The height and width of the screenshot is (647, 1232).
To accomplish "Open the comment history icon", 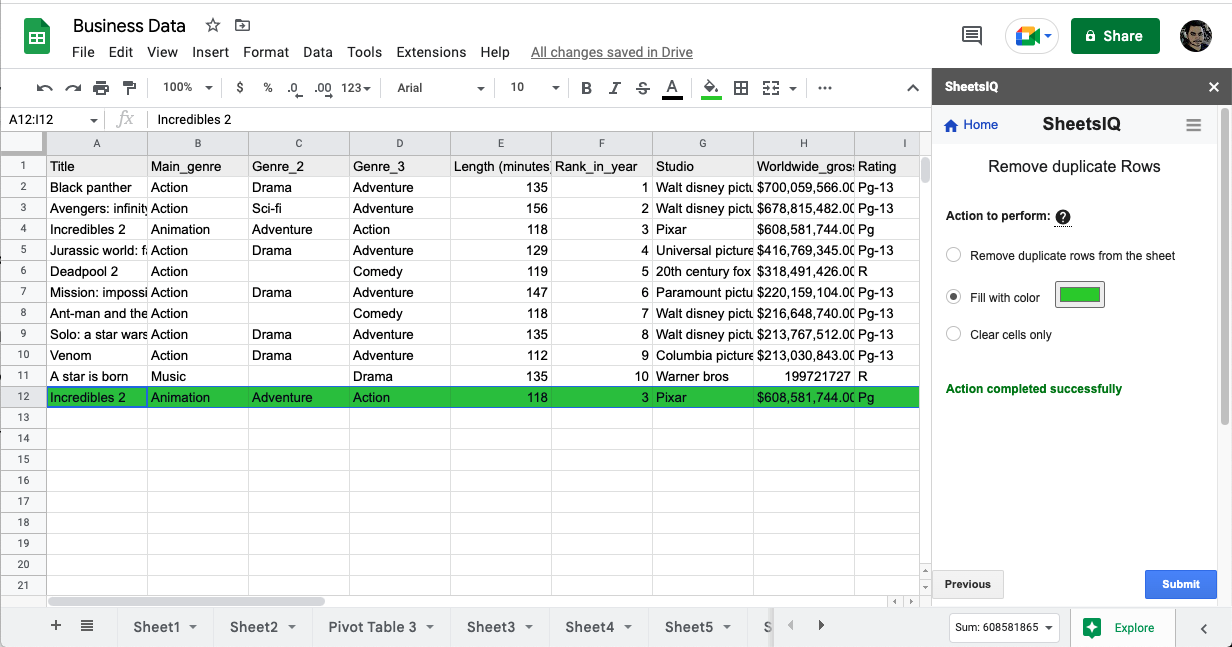I will tap(971, 35).
